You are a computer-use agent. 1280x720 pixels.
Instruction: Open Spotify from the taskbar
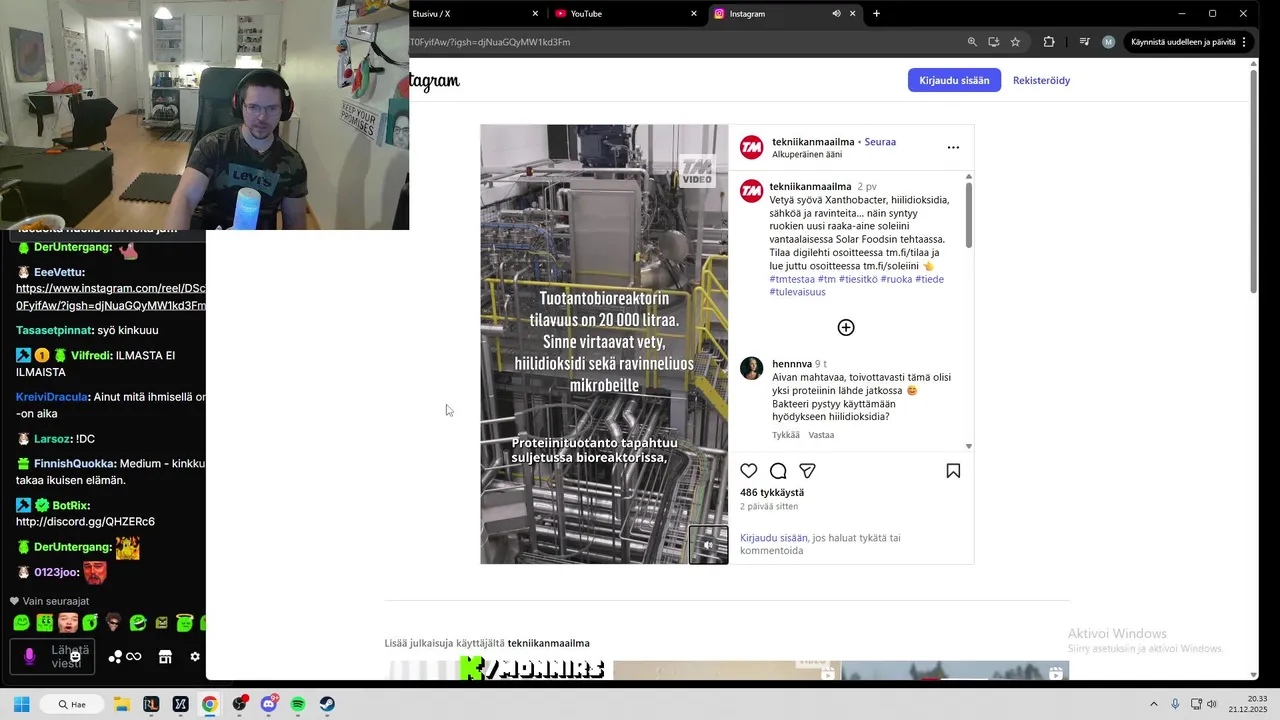pos(298,704)
